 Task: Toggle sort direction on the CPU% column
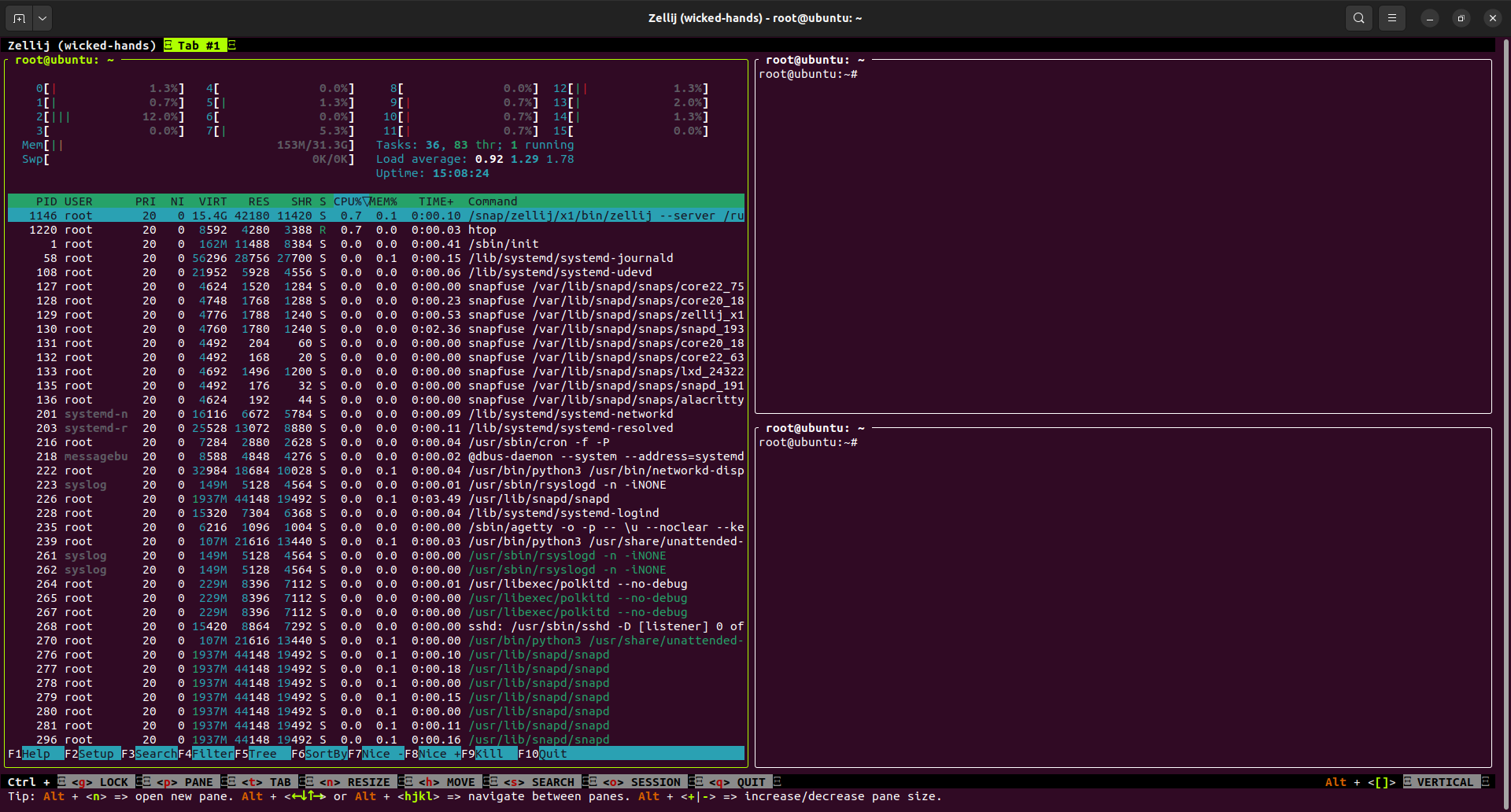349,201
